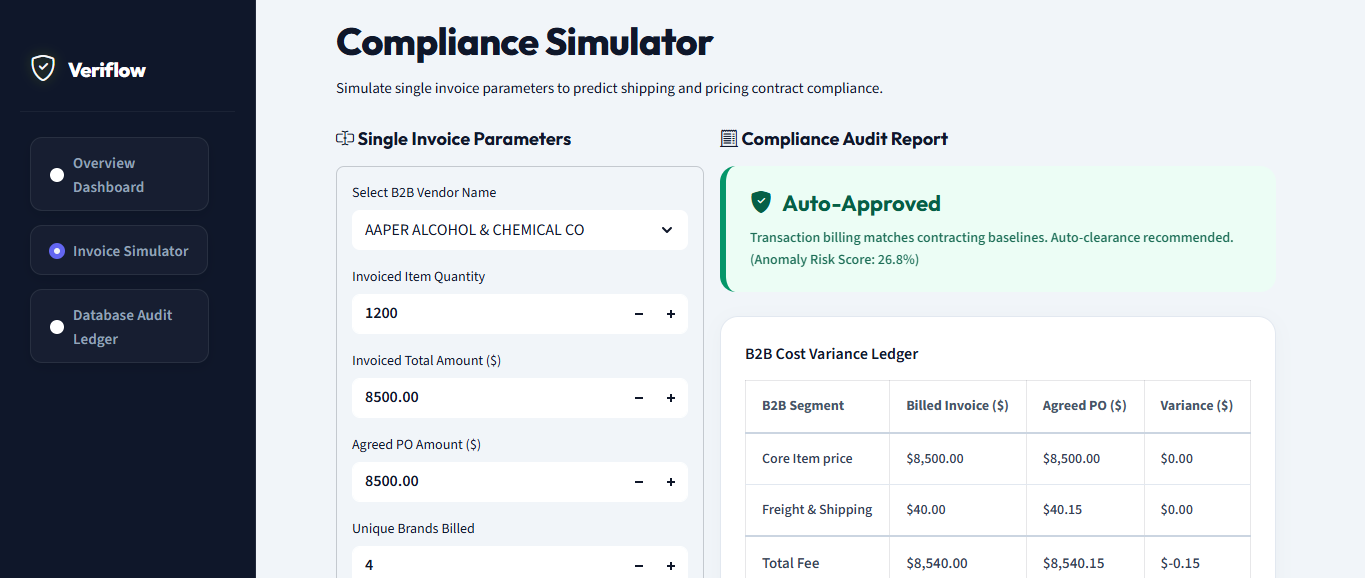1365x578 pixels.
Task: Increase Invoiced Total Amount with plus icon
Action: coord(671,398)
